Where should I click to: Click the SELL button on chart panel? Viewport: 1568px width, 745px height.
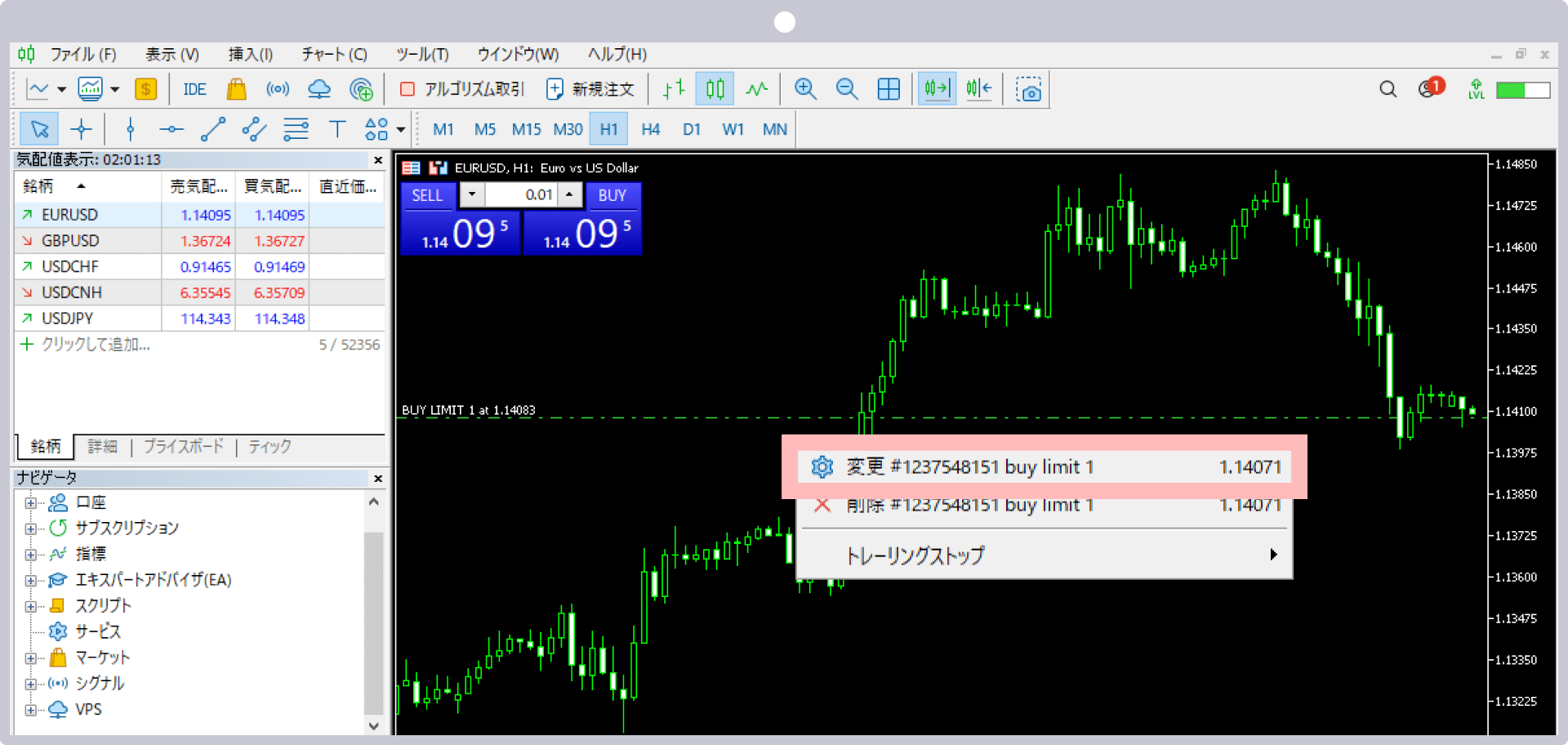coord(427,195)
